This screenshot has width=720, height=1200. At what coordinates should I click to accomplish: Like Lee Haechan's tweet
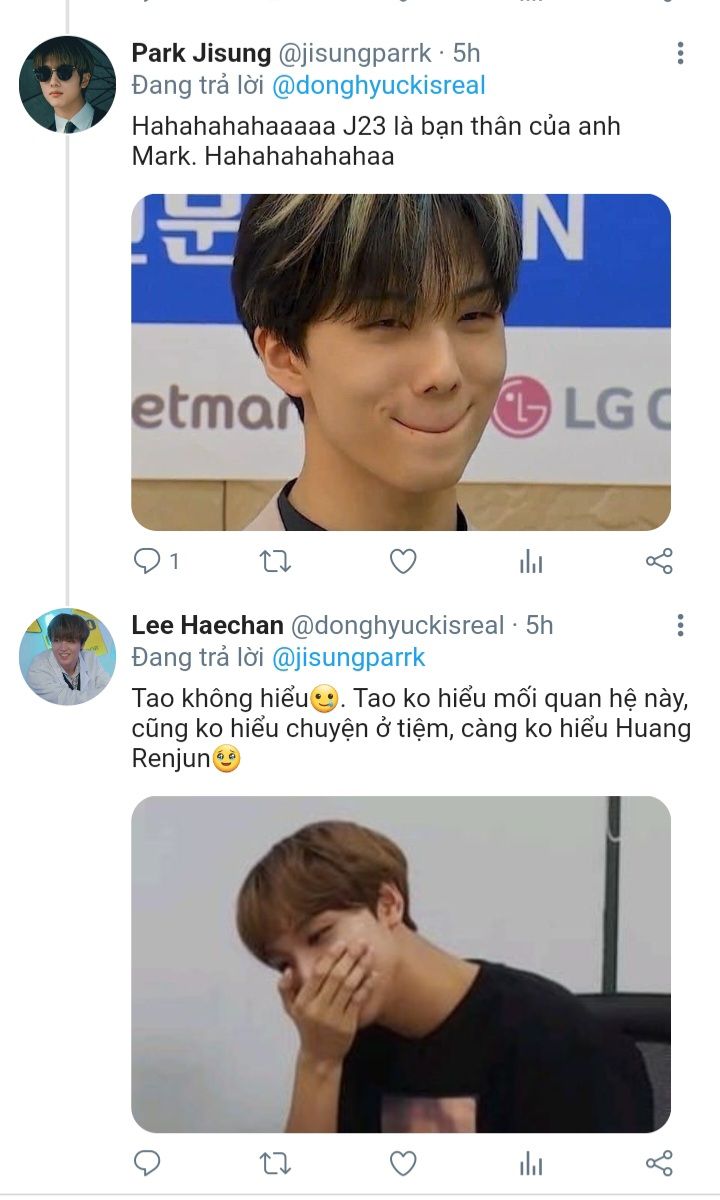[x=403, y=1163]
